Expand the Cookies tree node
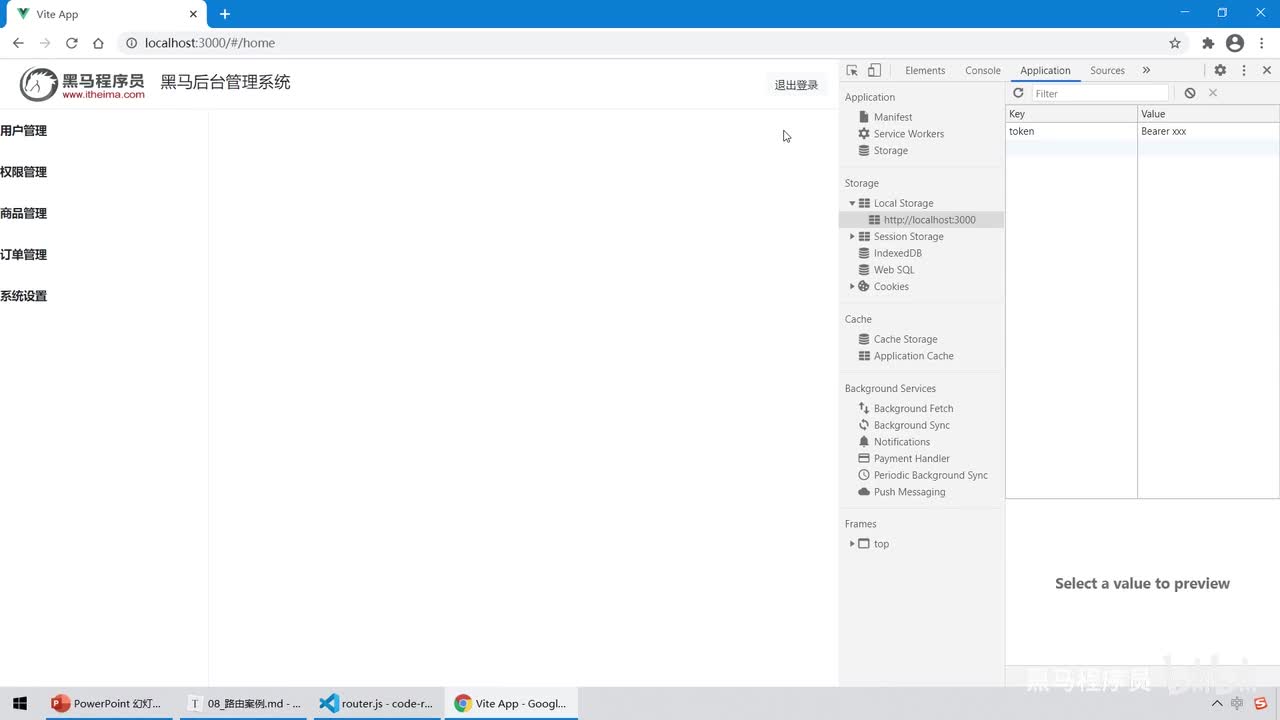The image size is (1280, 720). pos(852,286)
